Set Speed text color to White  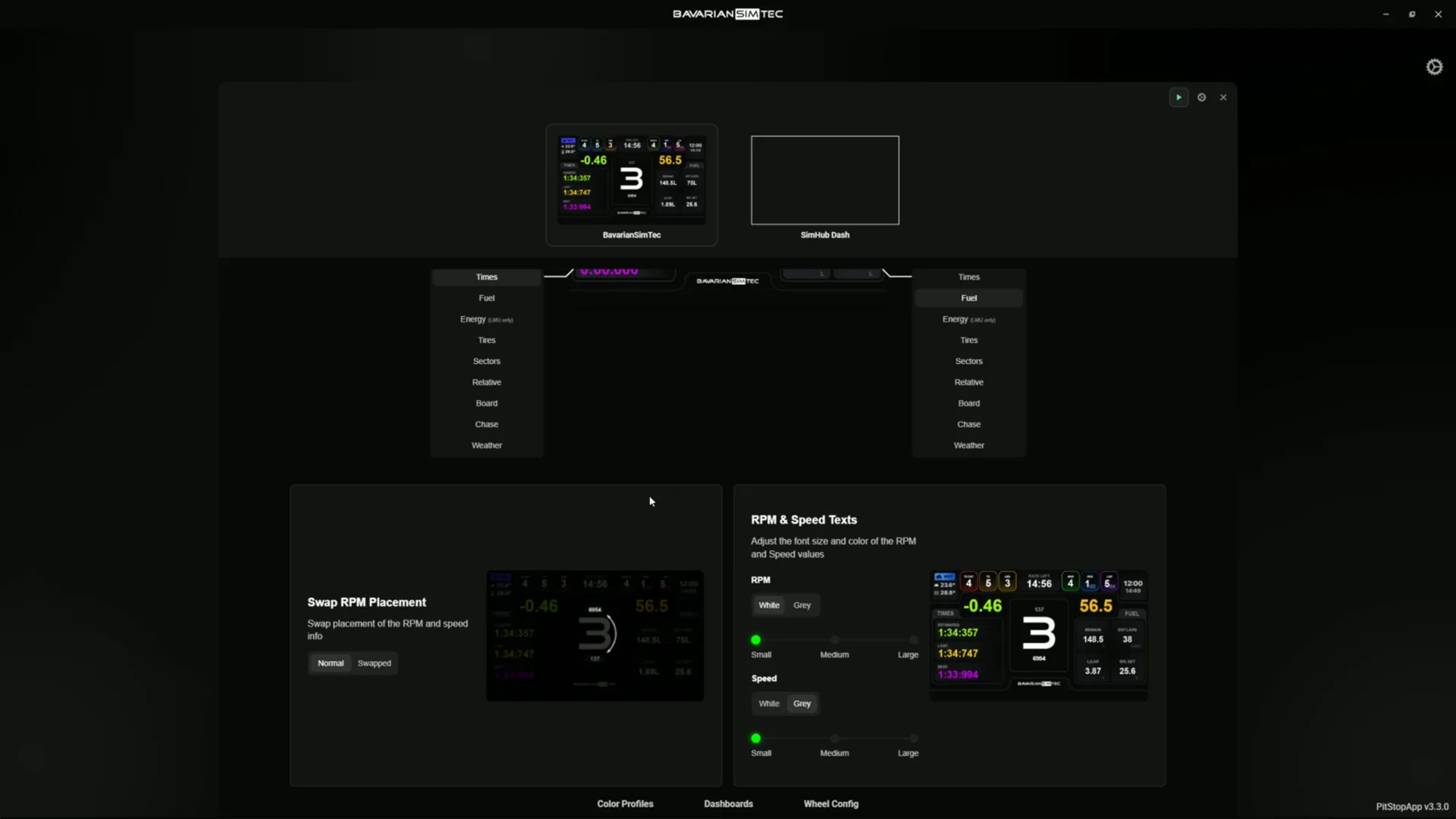pos(769,704)
